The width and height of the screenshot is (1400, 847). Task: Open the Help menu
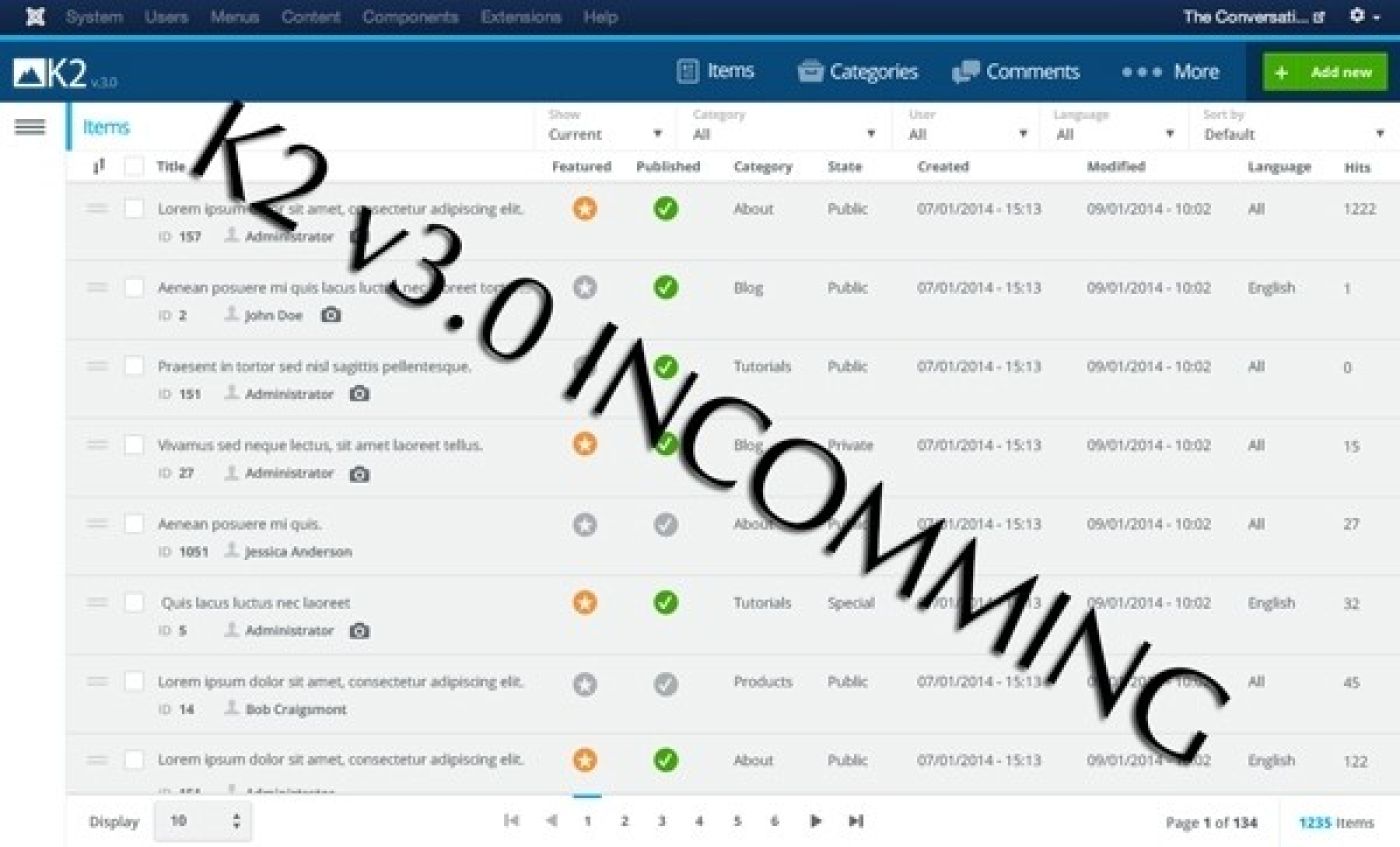pos(600,17)
